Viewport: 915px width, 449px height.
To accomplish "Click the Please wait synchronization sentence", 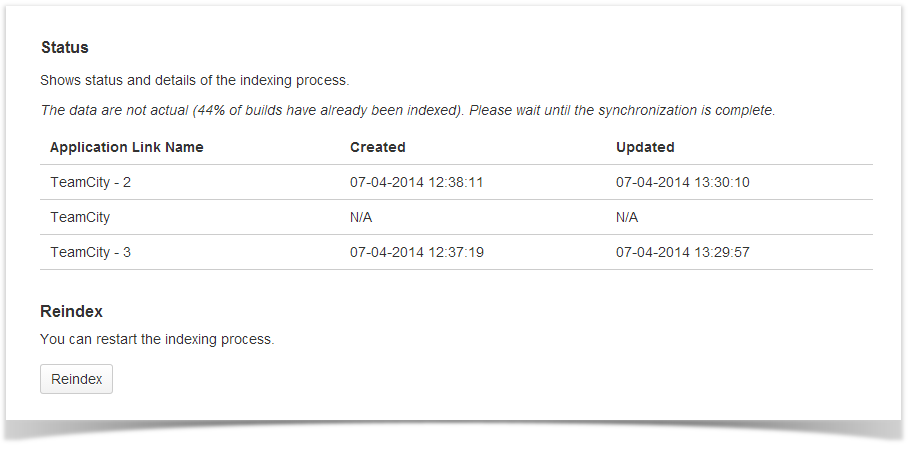I will pyautogui.click(x=622, y=110).
